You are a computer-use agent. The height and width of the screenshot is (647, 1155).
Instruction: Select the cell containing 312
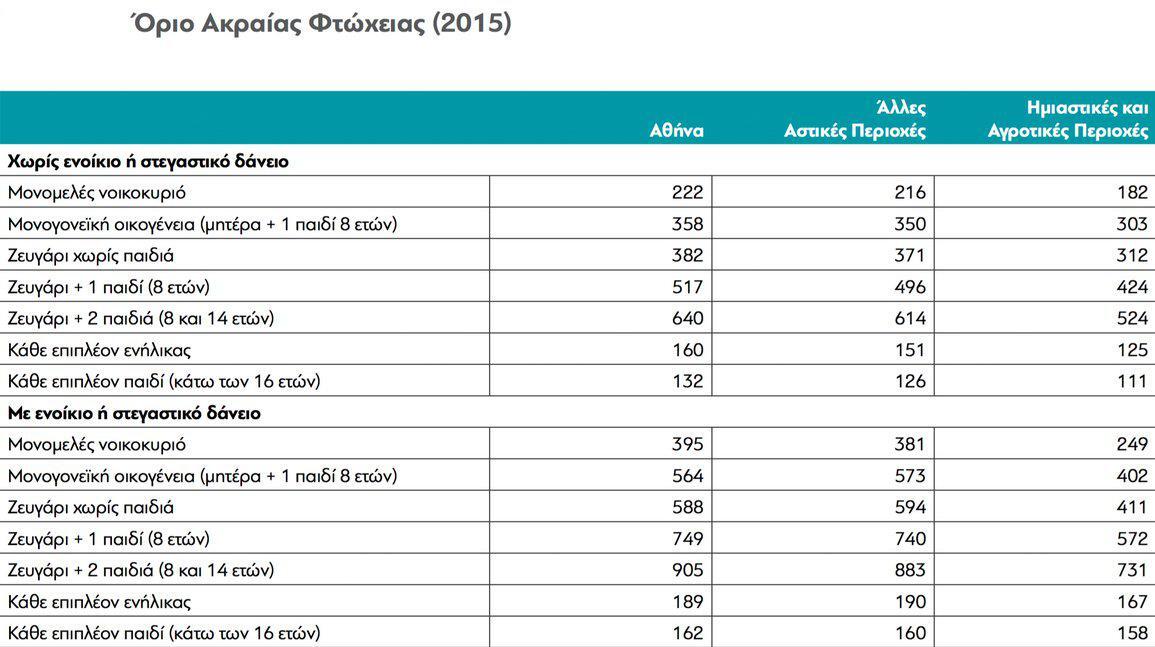1131,256
